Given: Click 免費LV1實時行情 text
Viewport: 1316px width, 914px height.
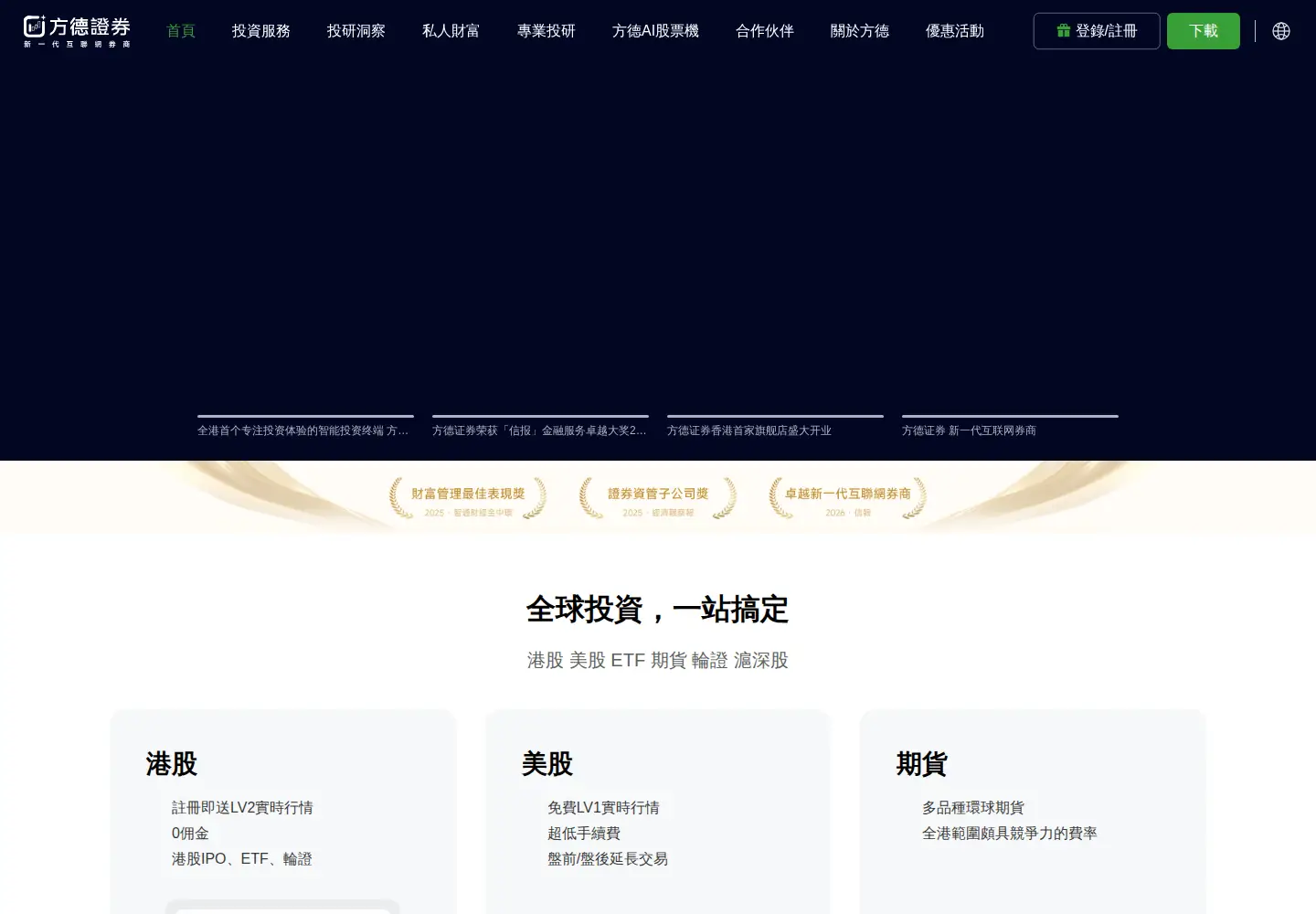Looking at the screenshot, I should [x=603, y=808].
